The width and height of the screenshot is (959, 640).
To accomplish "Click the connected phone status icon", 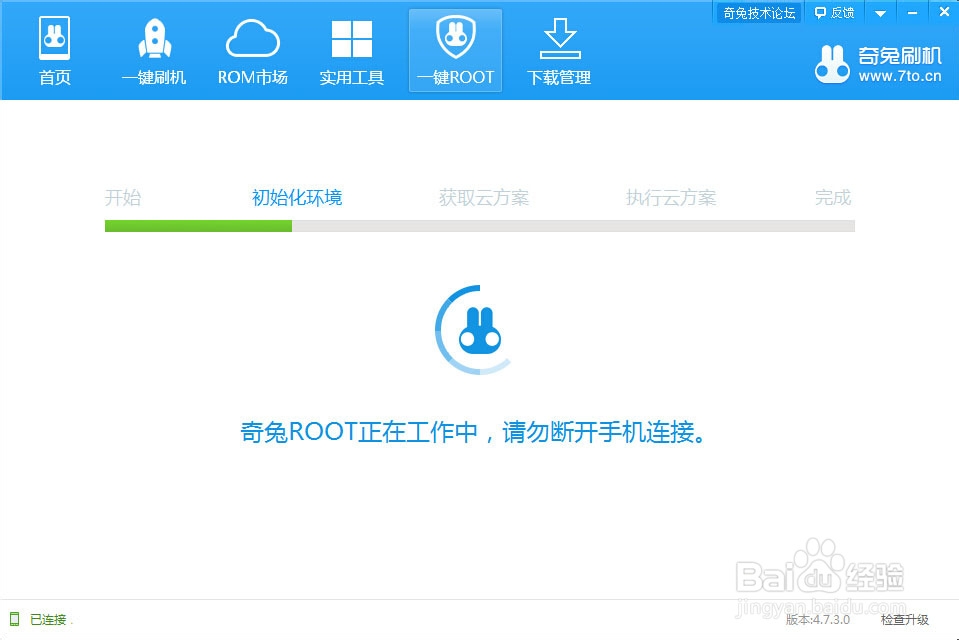I will pos(15,619).
